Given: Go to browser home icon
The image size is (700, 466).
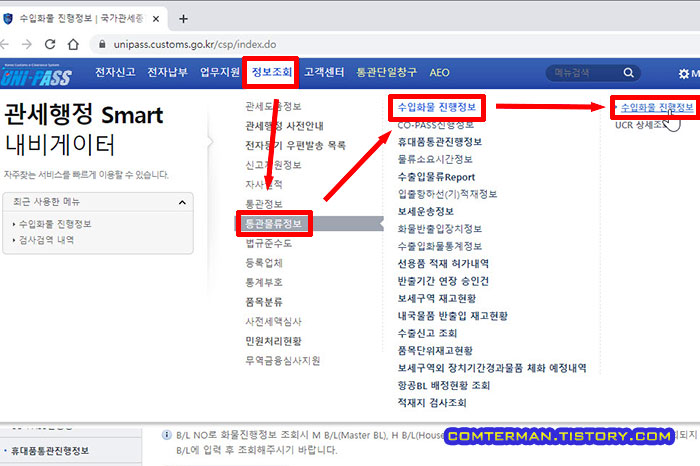Looking at the screenshot, I should 73,44.
